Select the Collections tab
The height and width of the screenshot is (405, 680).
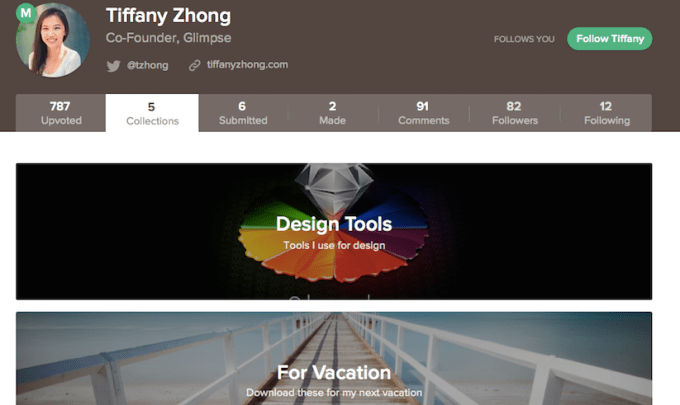pyautogui.click(x=152, y=113)
